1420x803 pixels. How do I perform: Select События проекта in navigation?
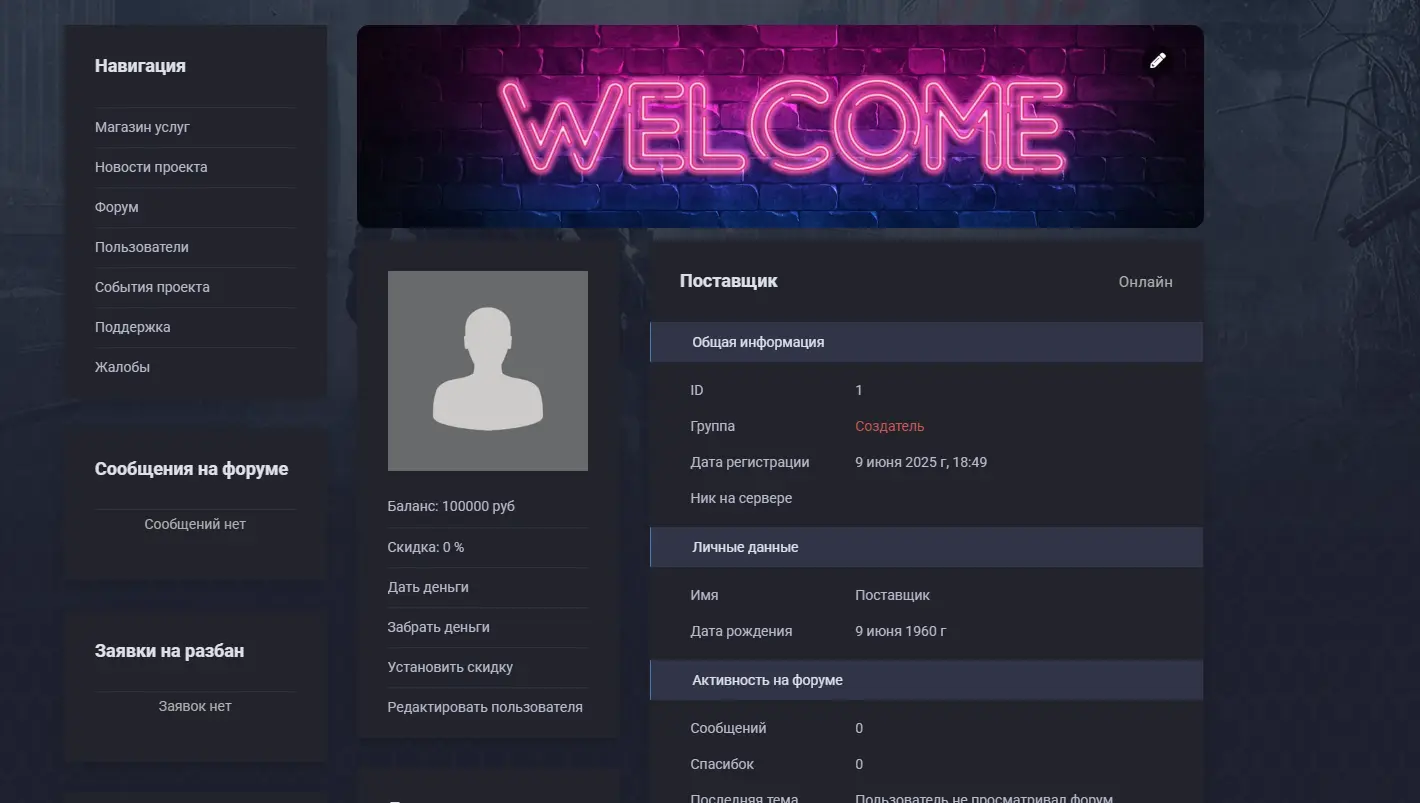pos(152,287)
